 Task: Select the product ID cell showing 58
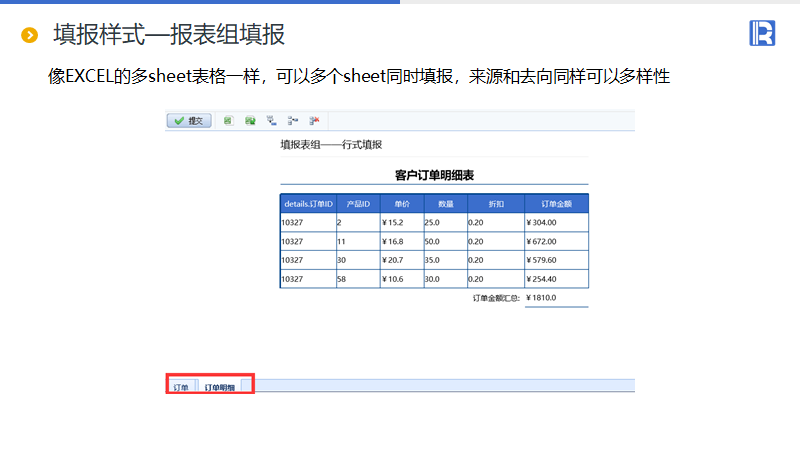click(358, 279)
